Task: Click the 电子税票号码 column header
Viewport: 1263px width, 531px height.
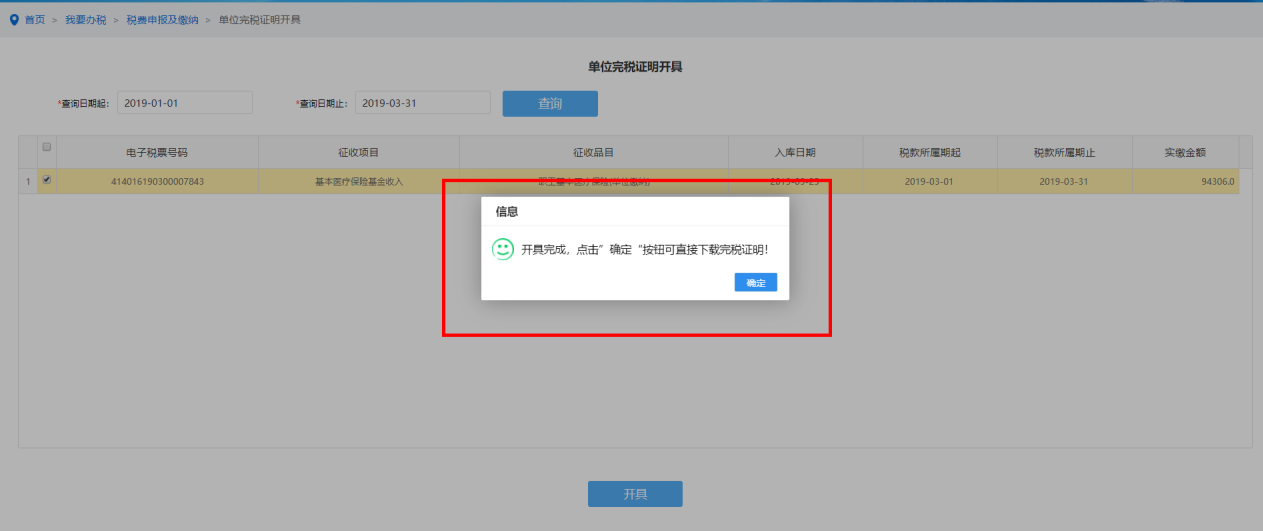Action: (157, 152)
